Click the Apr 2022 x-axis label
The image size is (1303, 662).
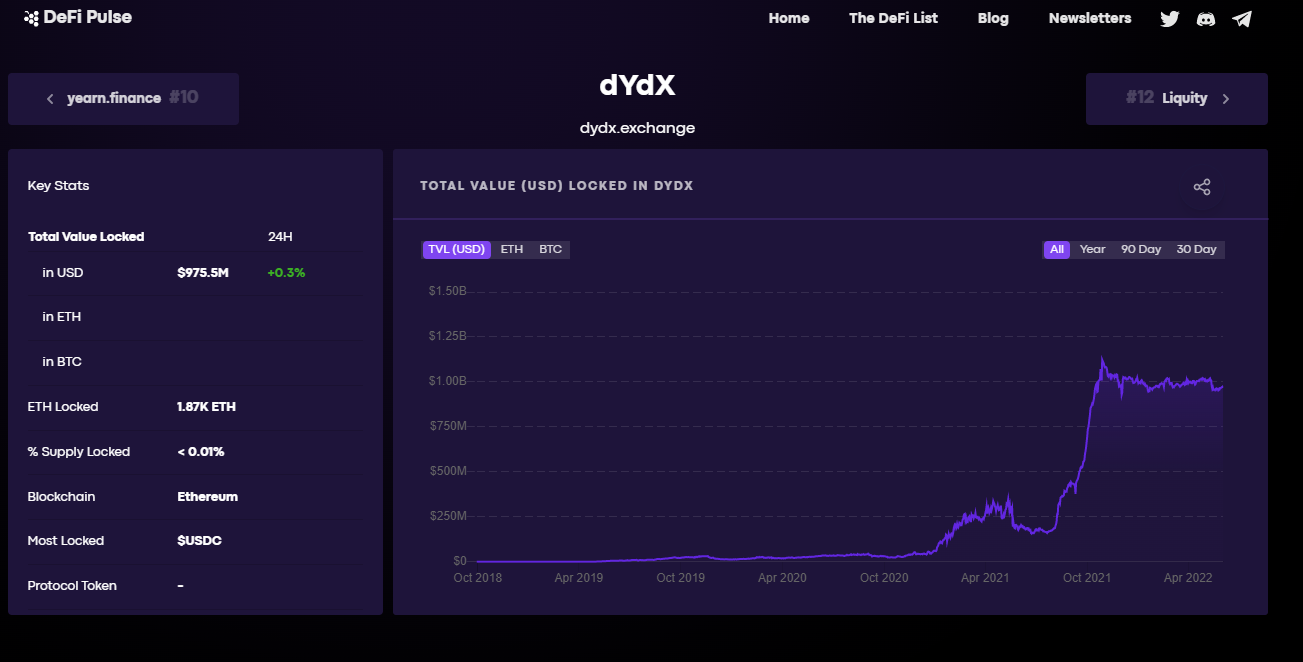coord(1188,578)
